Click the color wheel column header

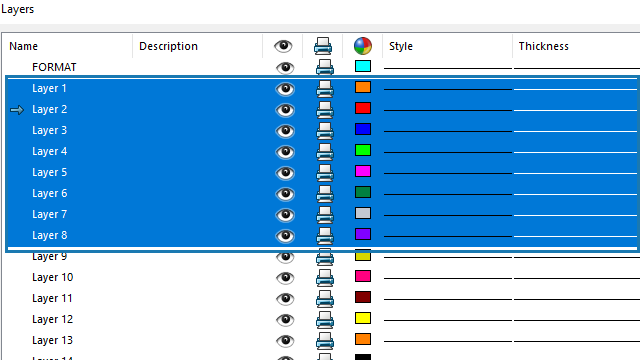click(x=362, y=46)
